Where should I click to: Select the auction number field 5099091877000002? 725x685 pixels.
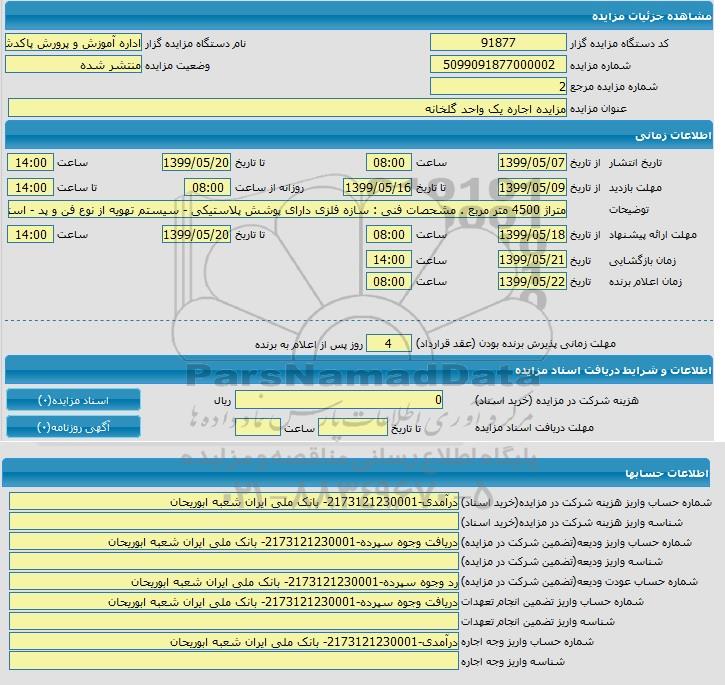pyautogui.click(x=498, y=64)
